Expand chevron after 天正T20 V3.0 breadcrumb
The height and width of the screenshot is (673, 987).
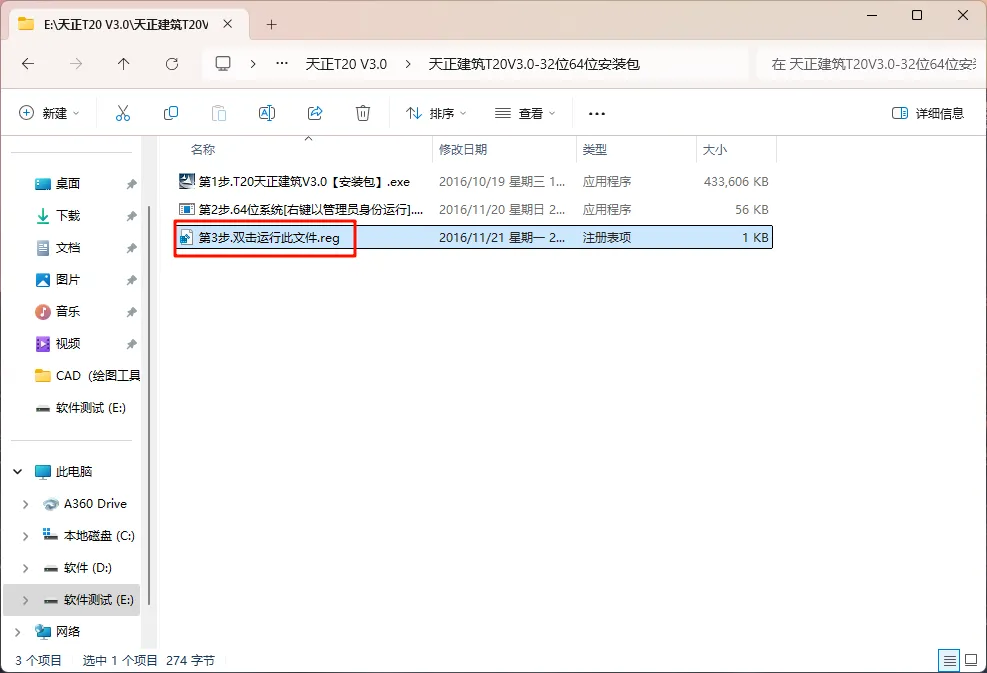point(408,64)
